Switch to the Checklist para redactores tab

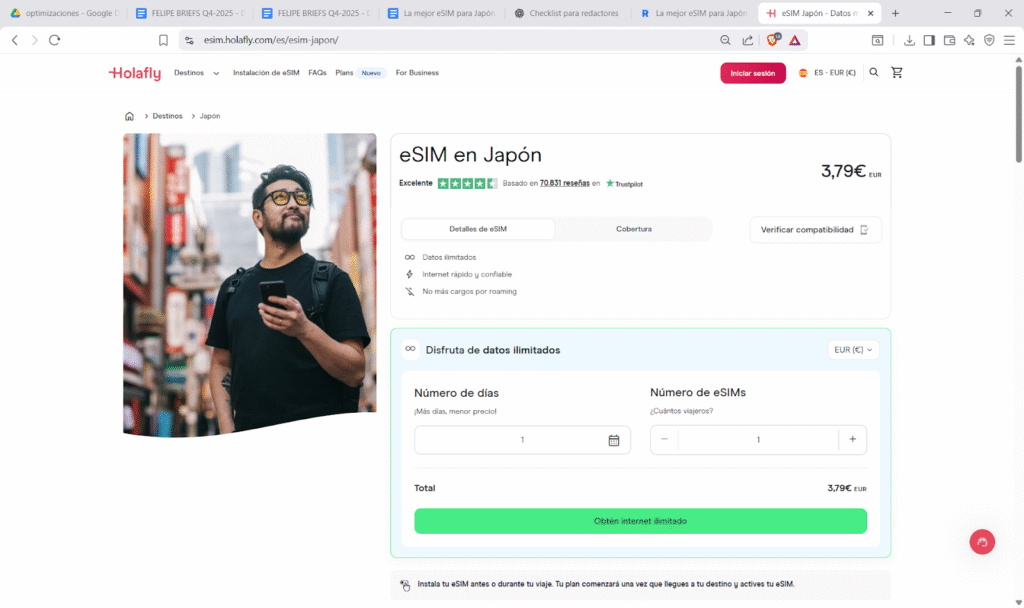572,13
